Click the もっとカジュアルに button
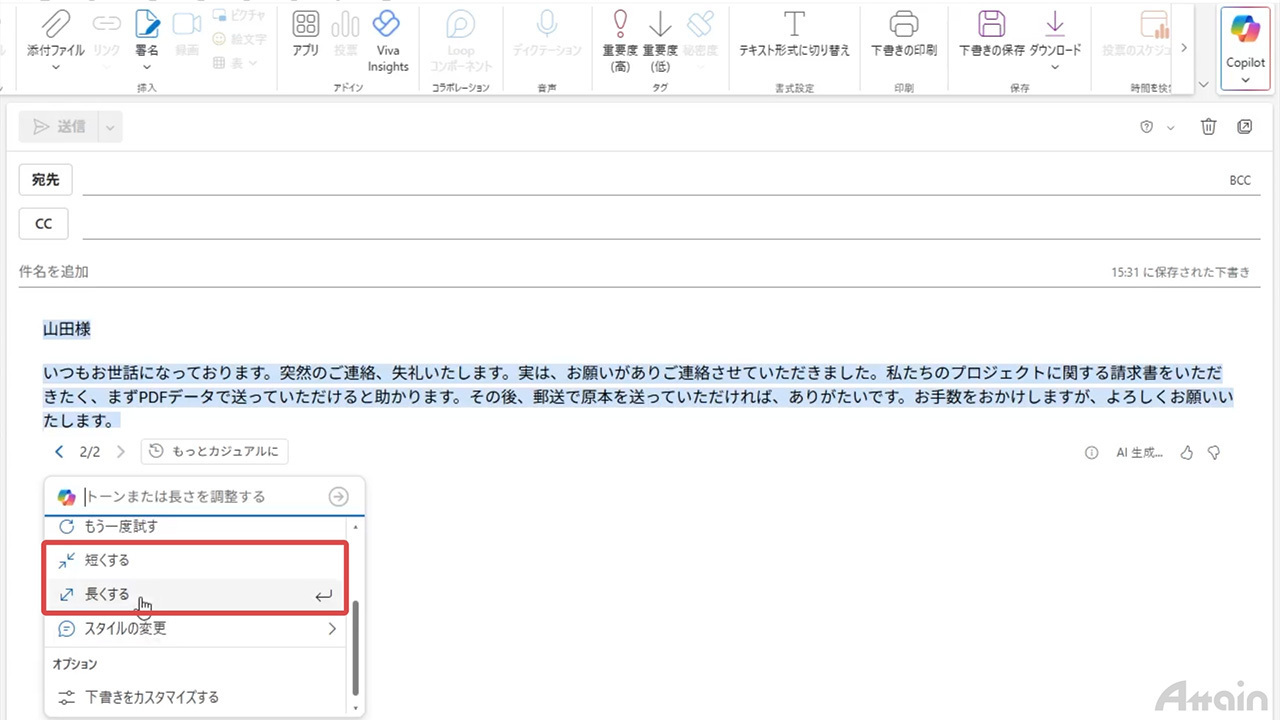Screen dimensions: 1280x720 coord(215,452)
